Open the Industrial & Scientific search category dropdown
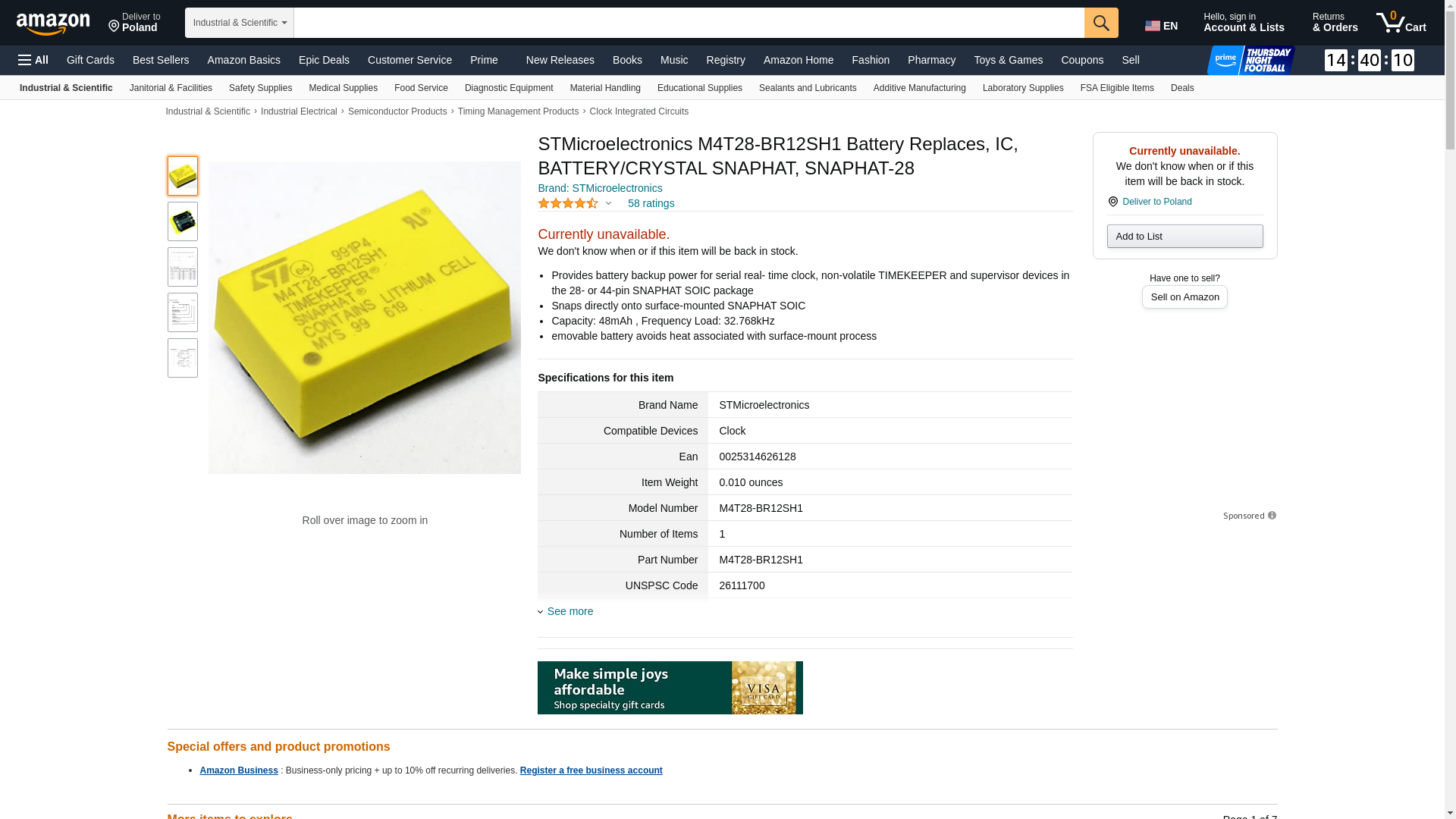 coord(239,23)
